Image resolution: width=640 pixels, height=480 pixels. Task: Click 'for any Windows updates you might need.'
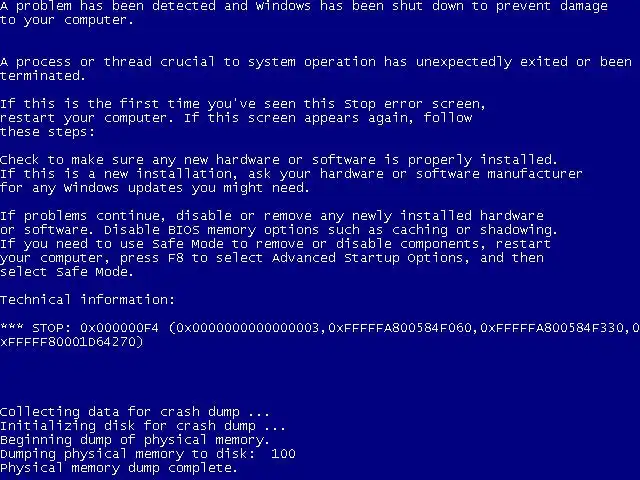(155, 188)
